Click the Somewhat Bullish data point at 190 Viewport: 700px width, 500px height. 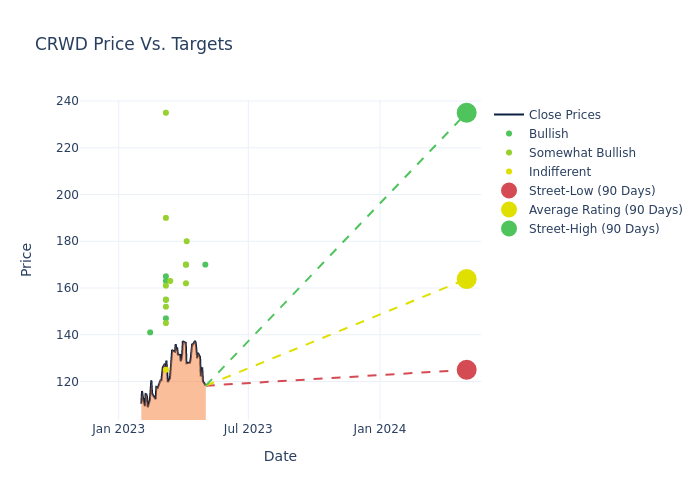point(166,218)
